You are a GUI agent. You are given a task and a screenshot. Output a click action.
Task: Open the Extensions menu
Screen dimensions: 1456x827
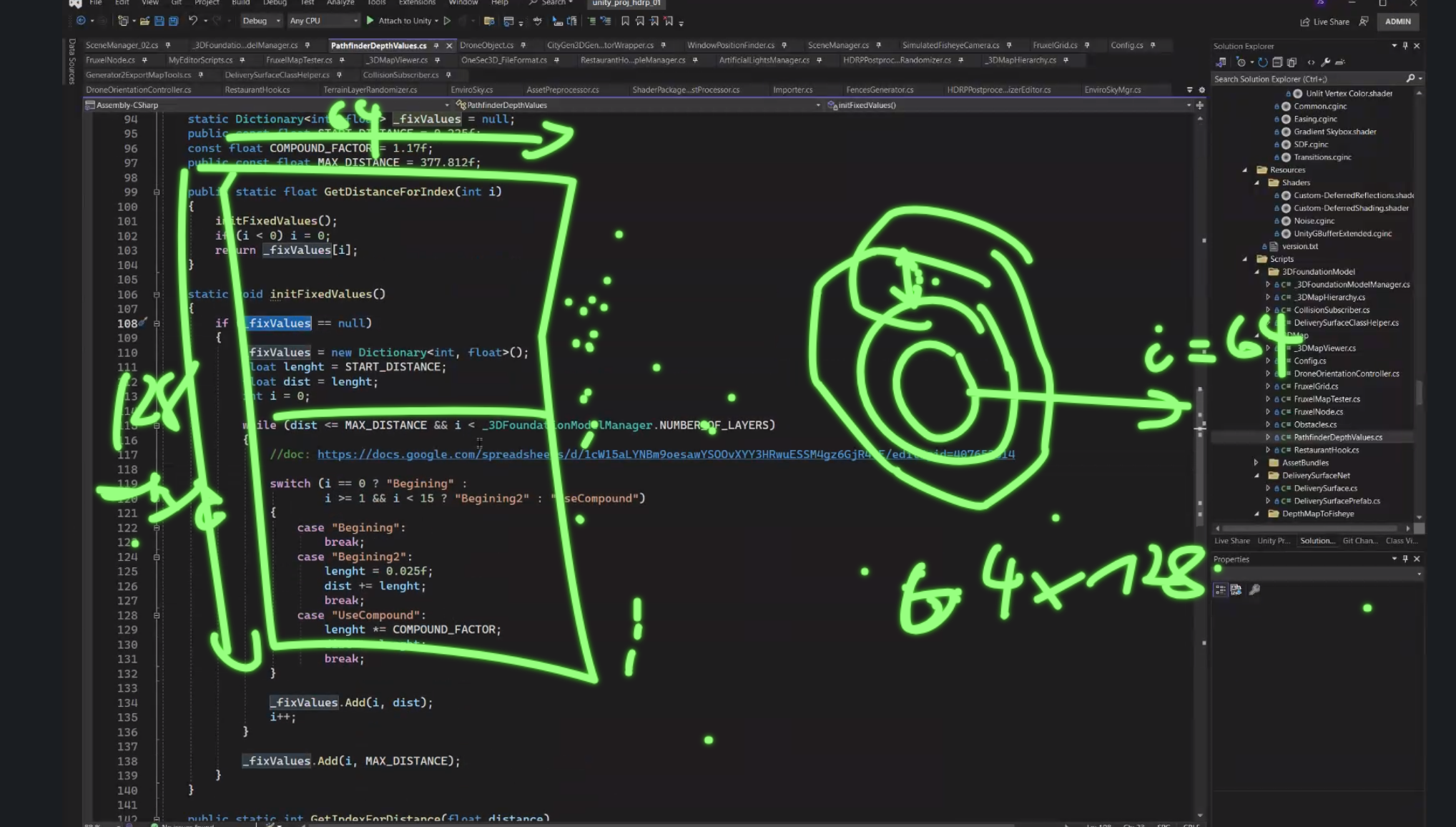click(x=417, y=3)
